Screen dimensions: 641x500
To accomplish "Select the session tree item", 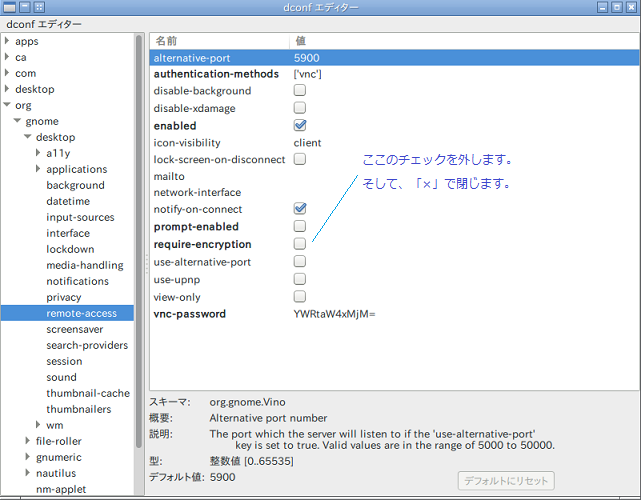I will pyautogui.click(x=64, y=361).
